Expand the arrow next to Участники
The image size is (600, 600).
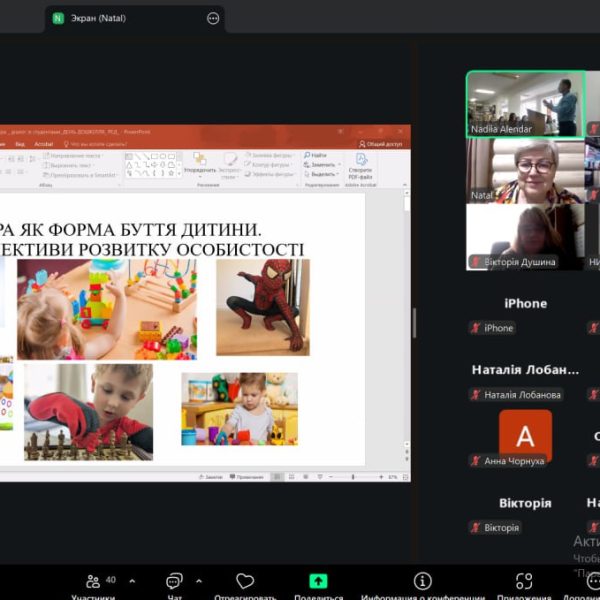pos(132,581)
